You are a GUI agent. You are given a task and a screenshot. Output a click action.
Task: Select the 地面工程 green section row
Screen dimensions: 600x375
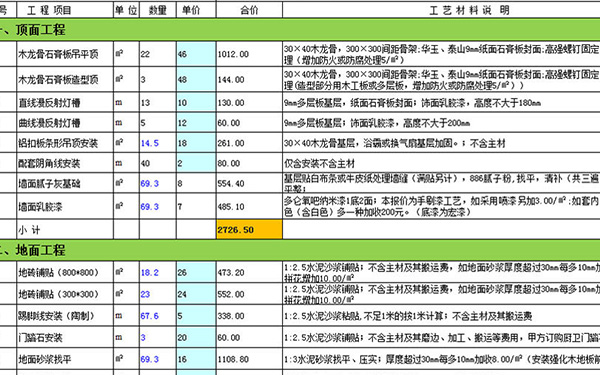pos(300,250)
